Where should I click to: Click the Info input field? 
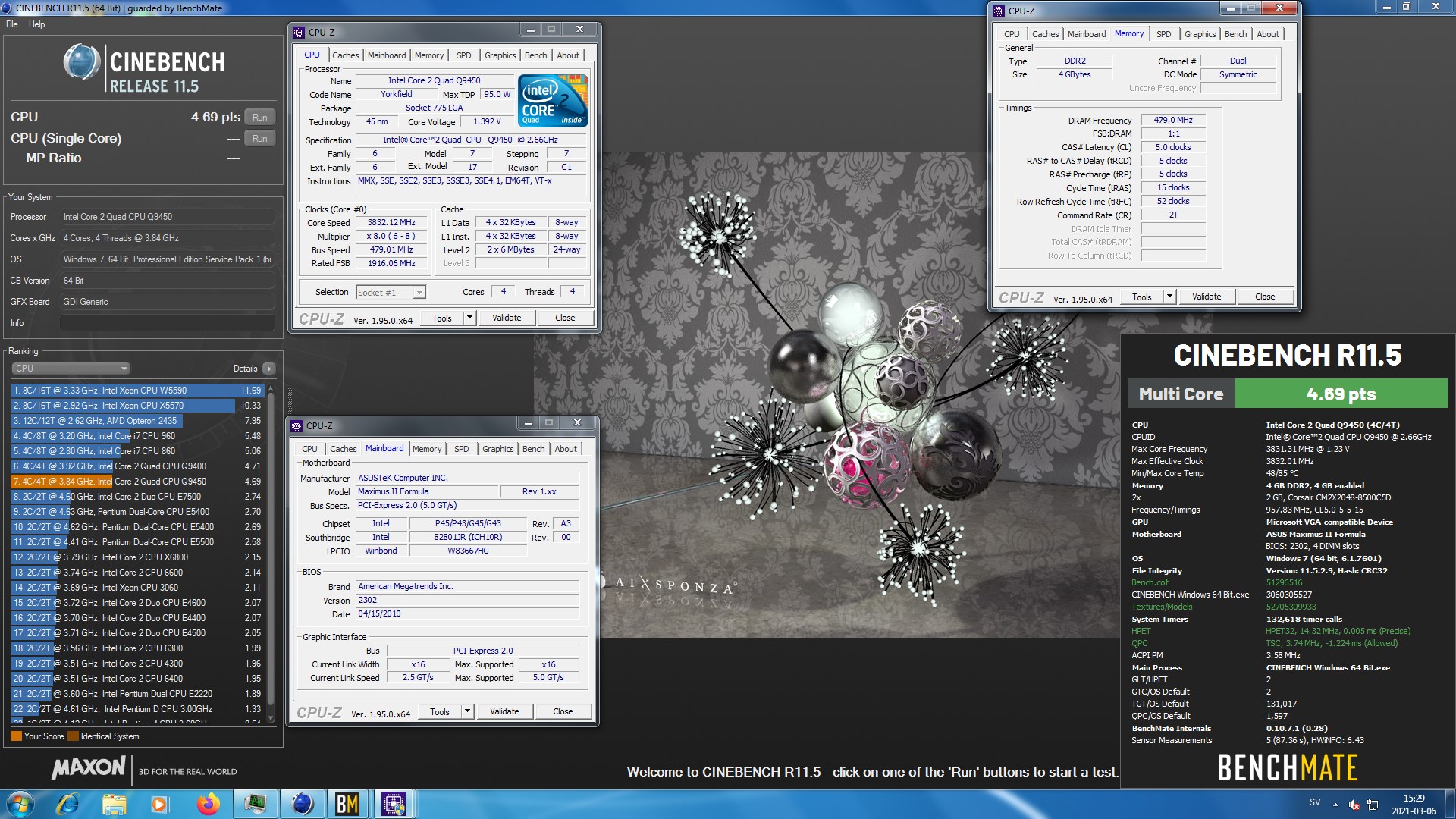coord(168,323)
